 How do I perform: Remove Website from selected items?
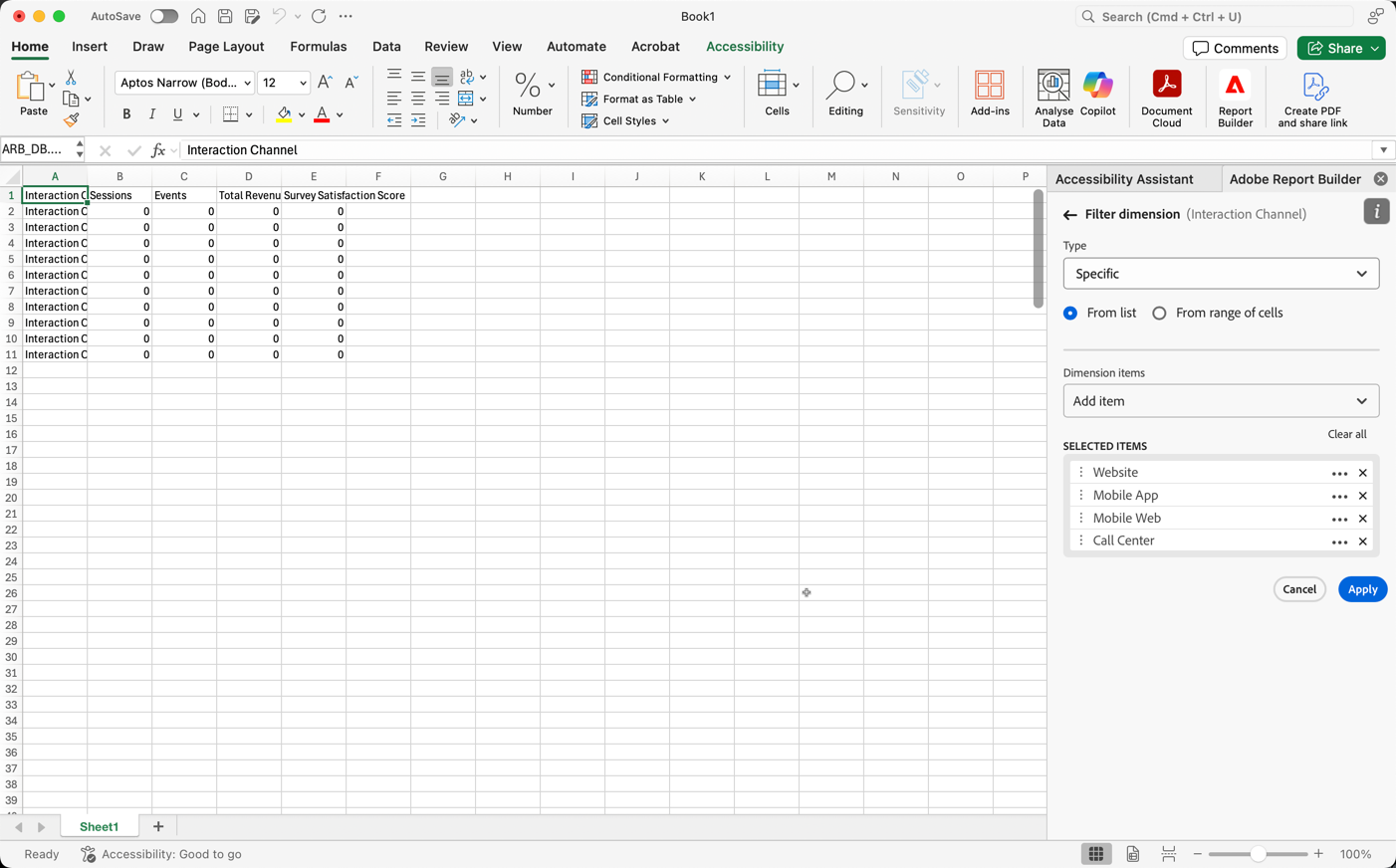[1363, 473]
